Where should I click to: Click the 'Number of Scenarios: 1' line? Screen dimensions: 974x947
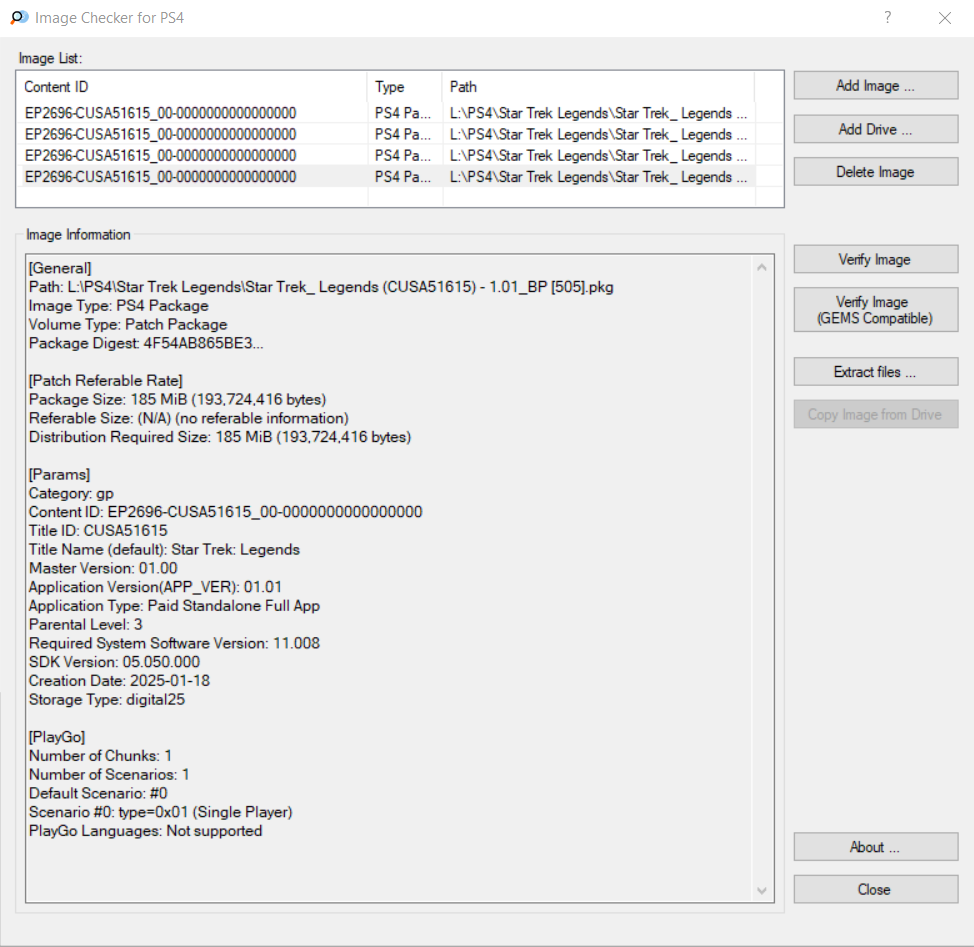(x=109, y=774)
